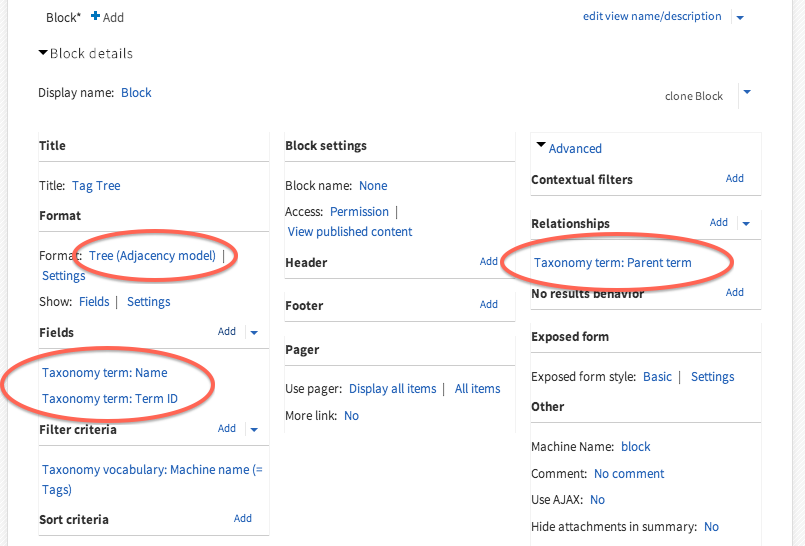Open Filter criteria Add dropdown arrow

[x=254, y=429]
